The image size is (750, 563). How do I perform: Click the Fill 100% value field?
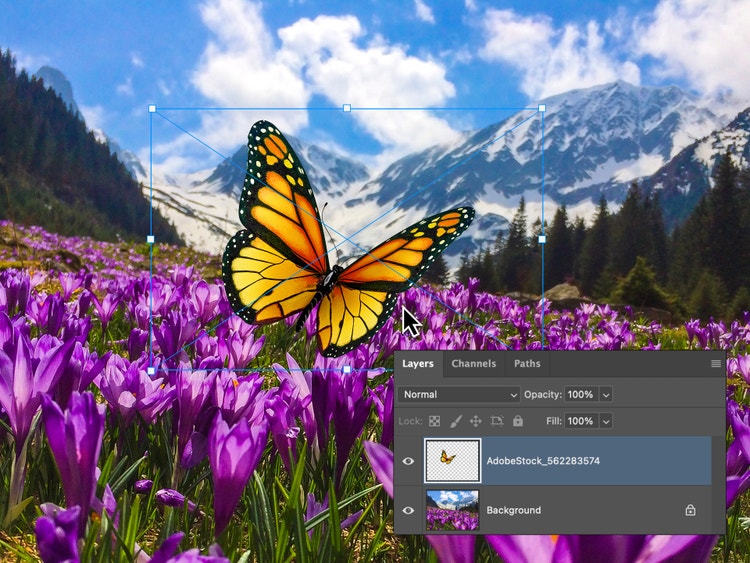[581, 421]
